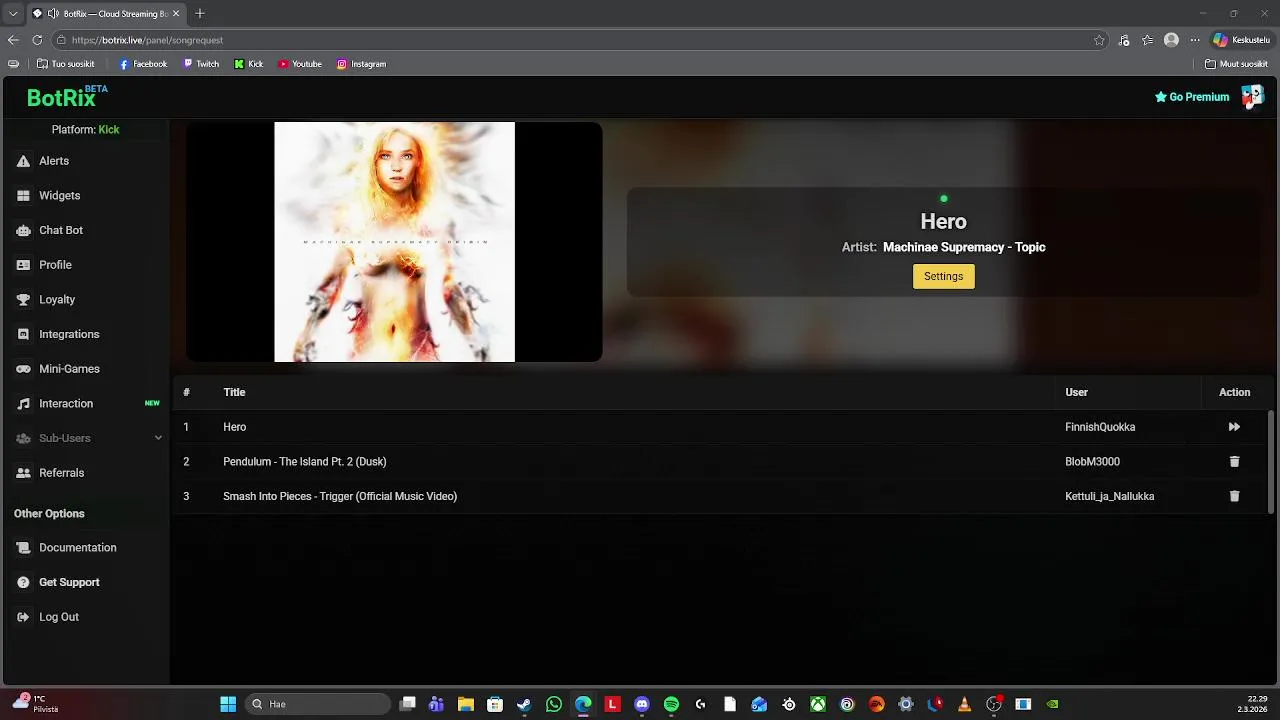Click user Kettuli_ja_Nallukka
1280x720 pixels.
1109,496
